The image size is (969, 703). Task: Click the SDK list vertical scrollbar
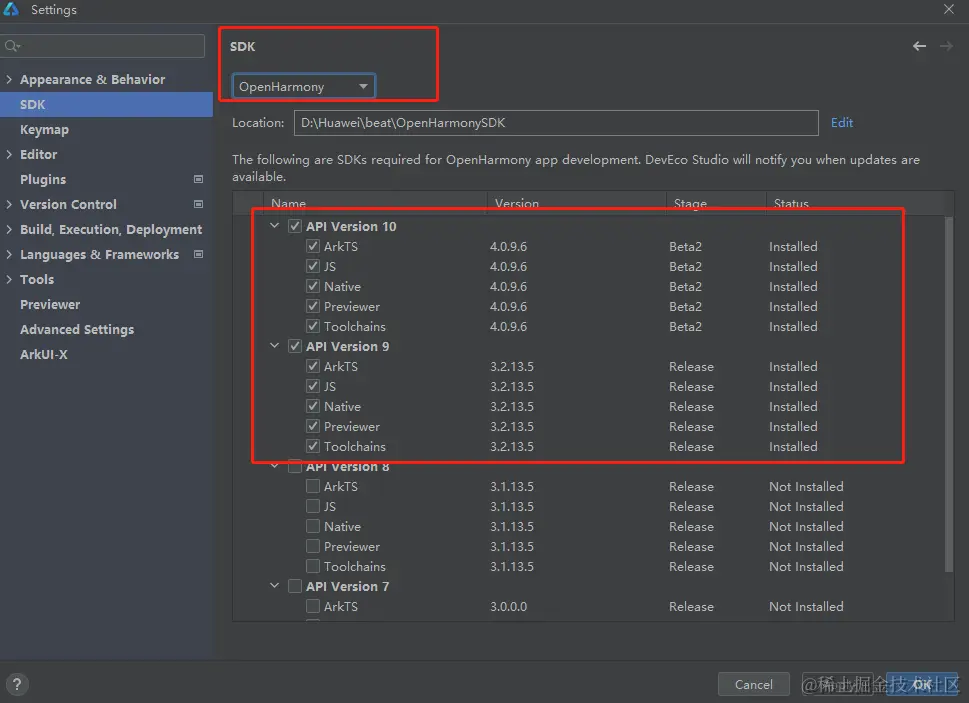(x=948, y=390)
